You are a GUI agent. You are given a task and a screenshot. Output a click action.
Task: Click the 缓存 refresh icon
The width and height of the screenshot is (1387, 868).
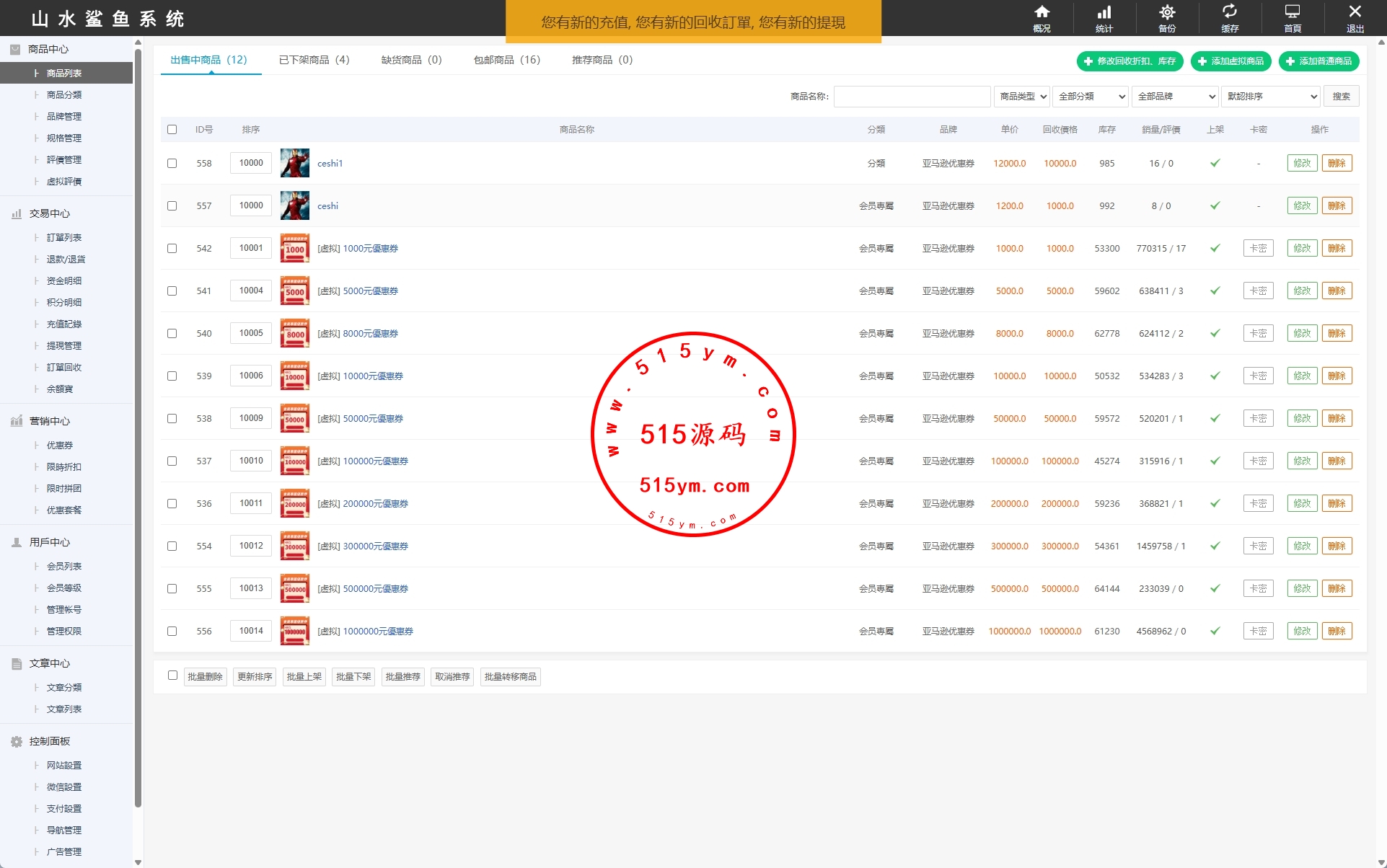[x=1230, y=12]
